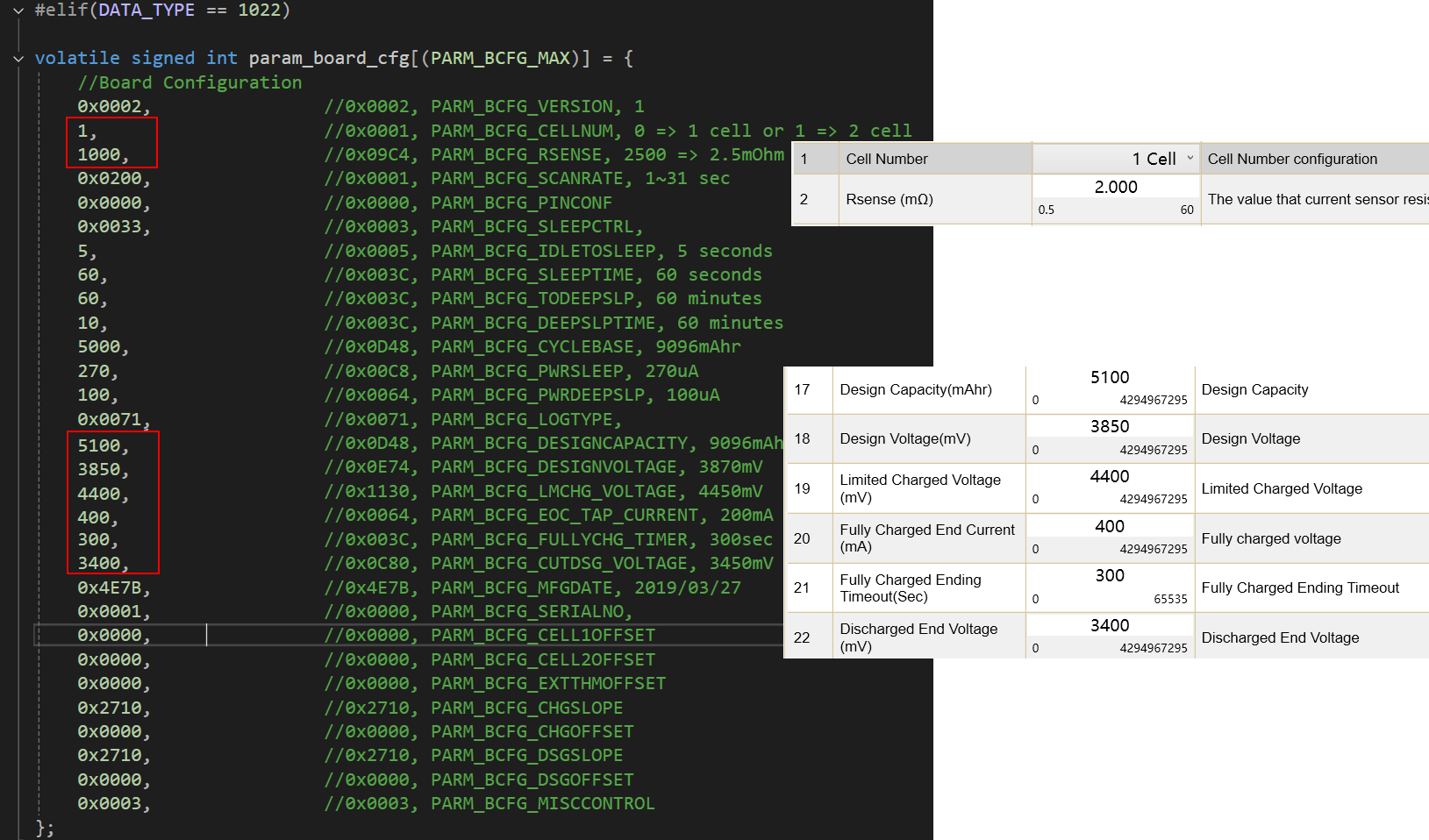Viewport: 1429px width, 840px height.
Task: Collapse the param_board_cfg array fold chevron
Action: pyautogui.click(x=18, y=59)
